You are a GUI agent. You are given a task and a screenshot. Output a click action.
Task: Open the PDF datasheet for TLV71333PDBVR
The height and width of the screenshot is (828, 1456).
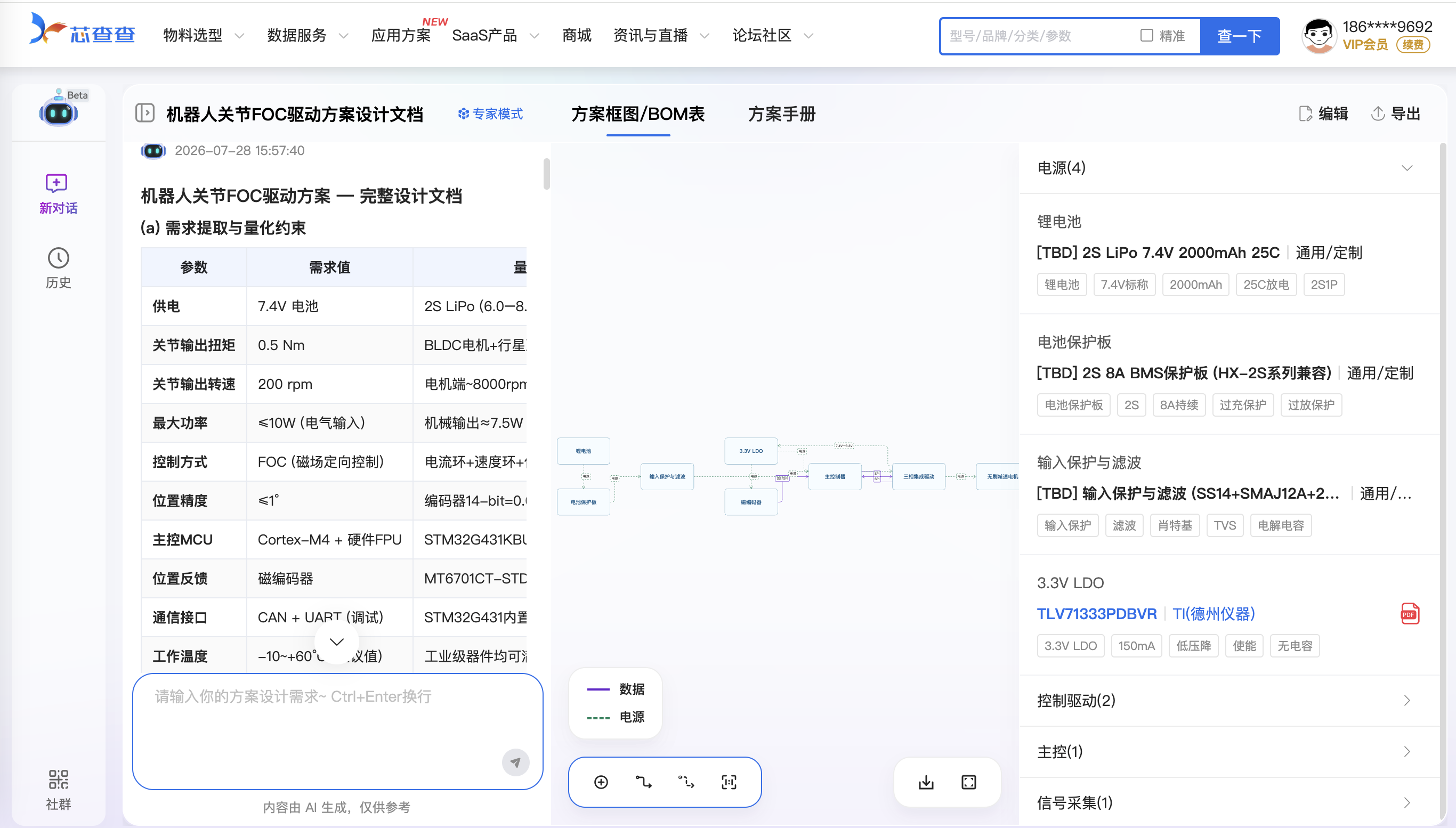[x=1409, y=614]
